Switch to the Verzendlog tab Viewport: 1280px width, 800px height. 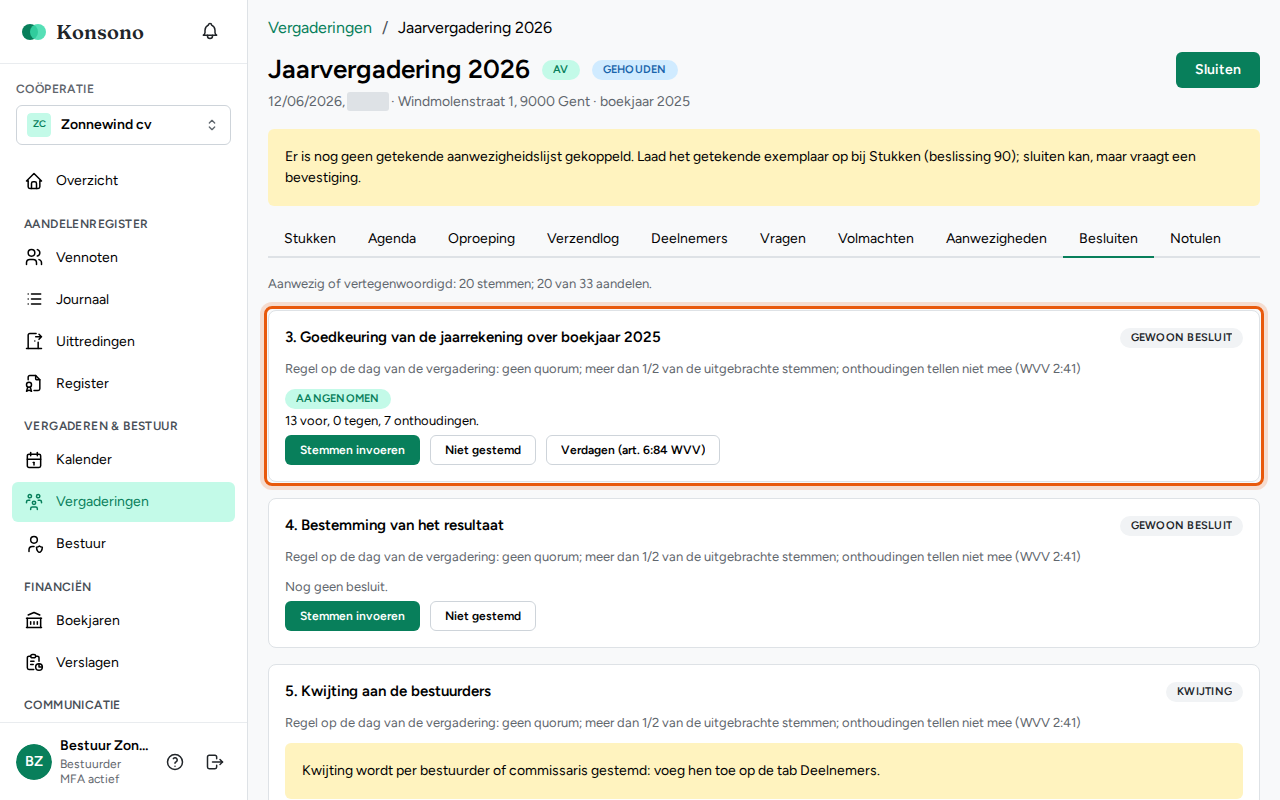click(x=583, y=239)
